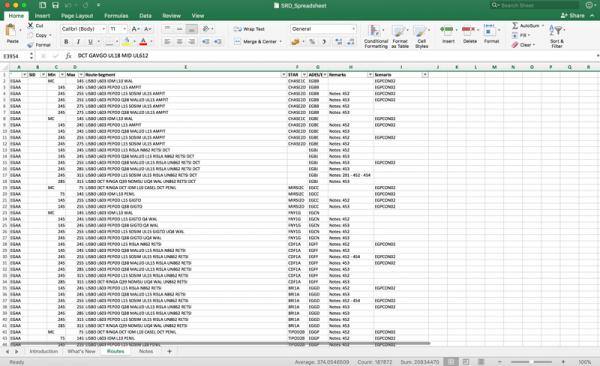Apply the percent style
The height and width of the screenshot is (366, 600).
pos(312,41)
